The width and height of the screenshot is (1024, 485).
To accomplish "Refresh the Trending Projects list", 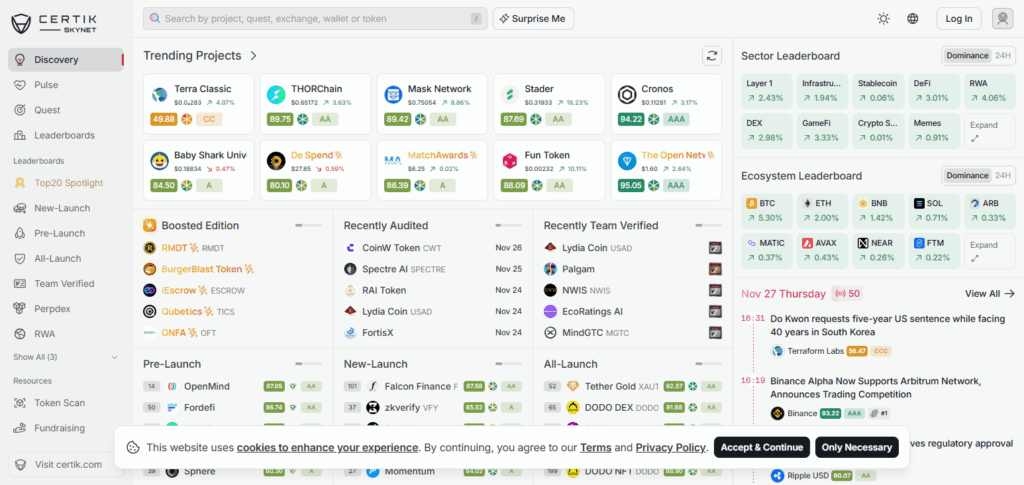I will coord(712,56).
